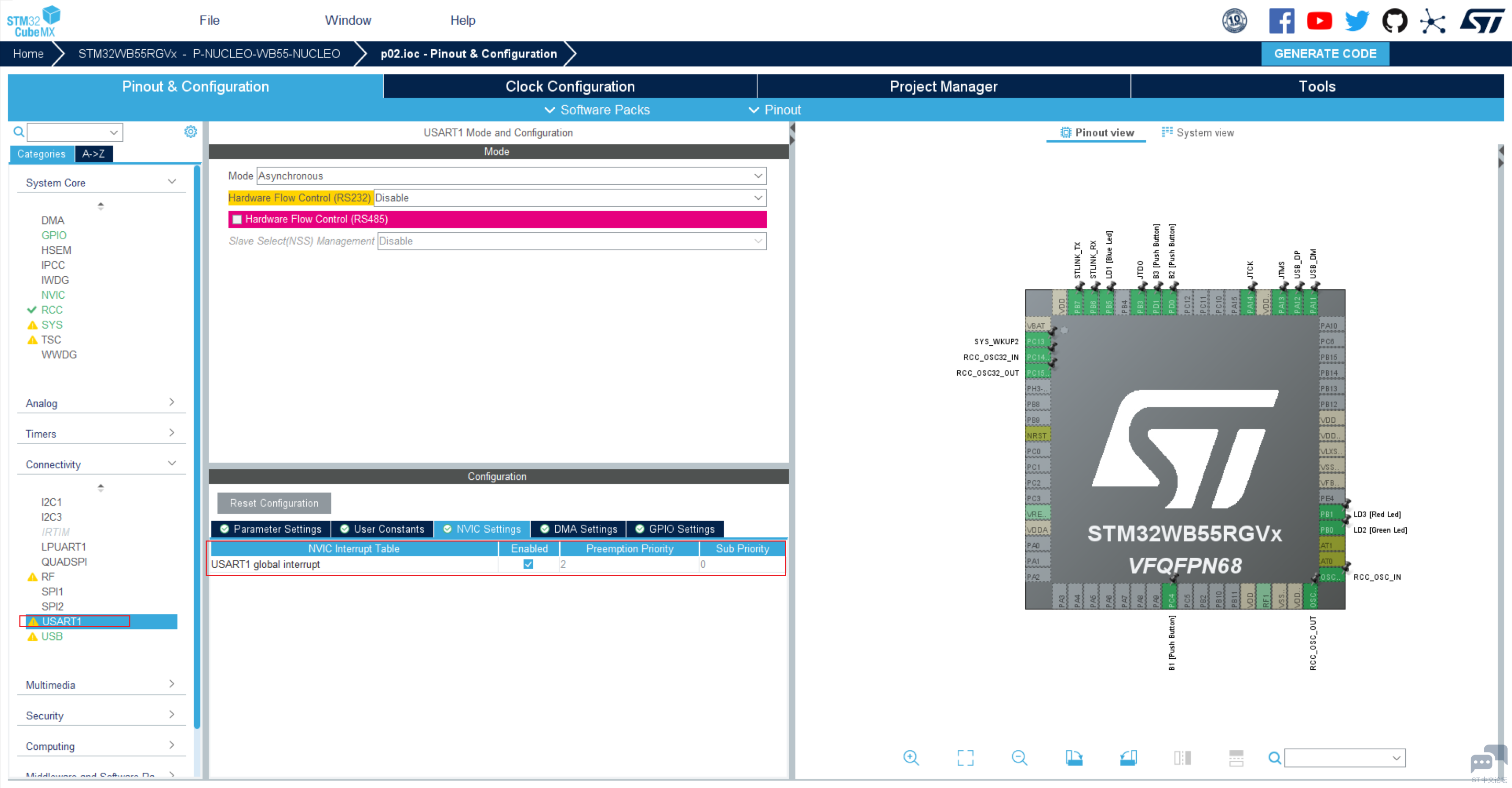Switch to System view
The width and height of the screenshot is (1512, 788).
pos(1197,132)
